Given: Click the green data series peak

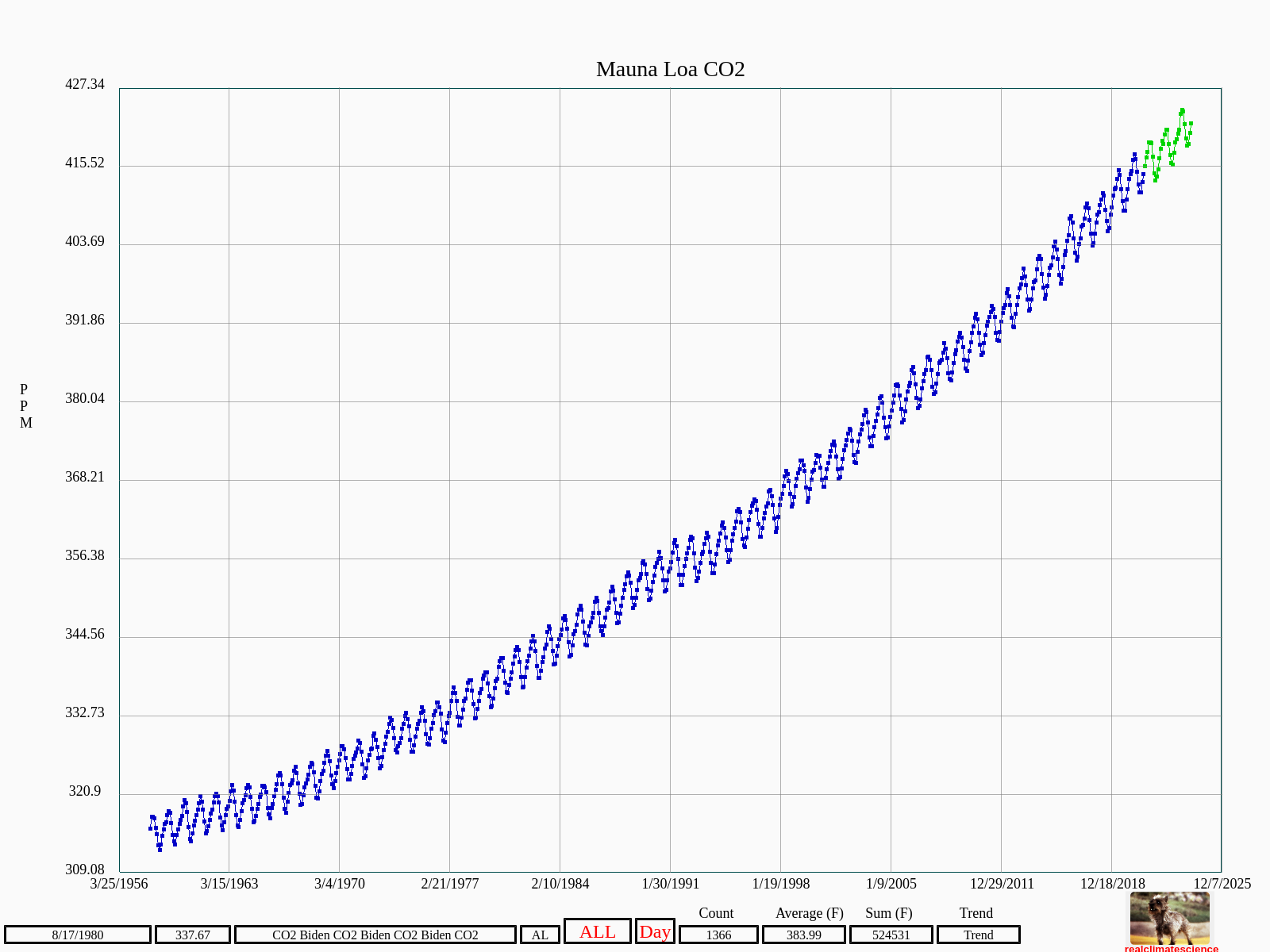Looking at the screenshot, I should pos(1182,111).
